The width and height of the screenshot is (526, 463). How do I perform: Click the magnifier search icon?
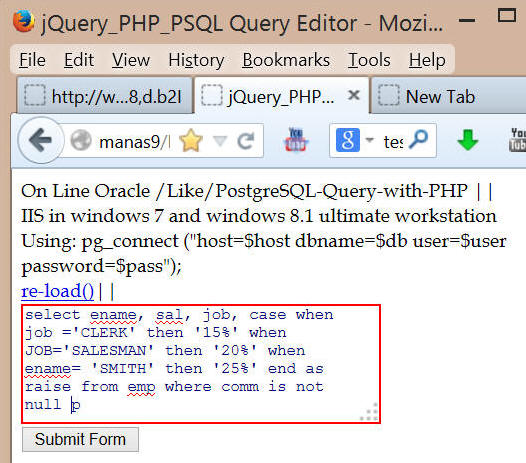419,140
